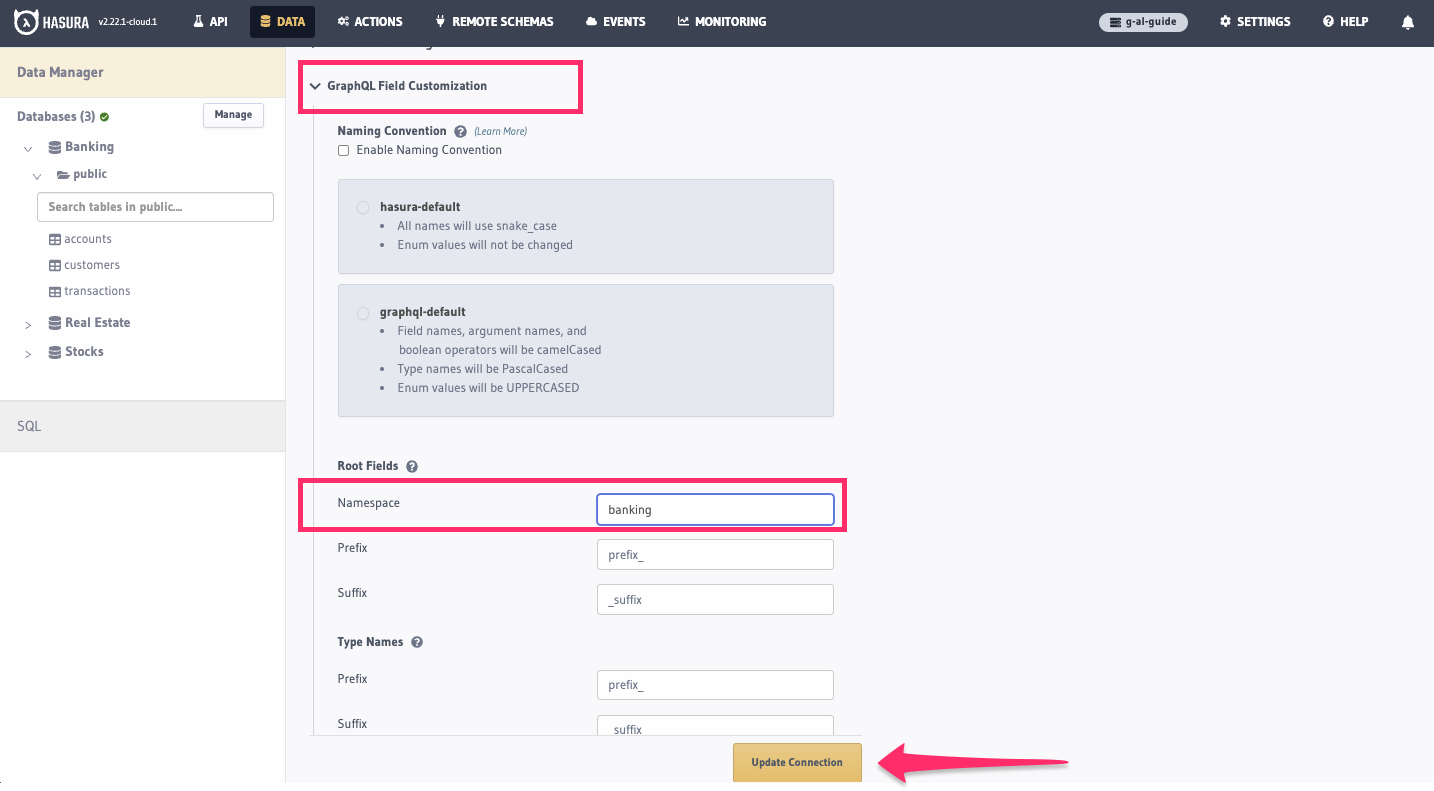
Task: Click the Type Names help question mark
Action: pyautogui.click(x=417, y=642)
